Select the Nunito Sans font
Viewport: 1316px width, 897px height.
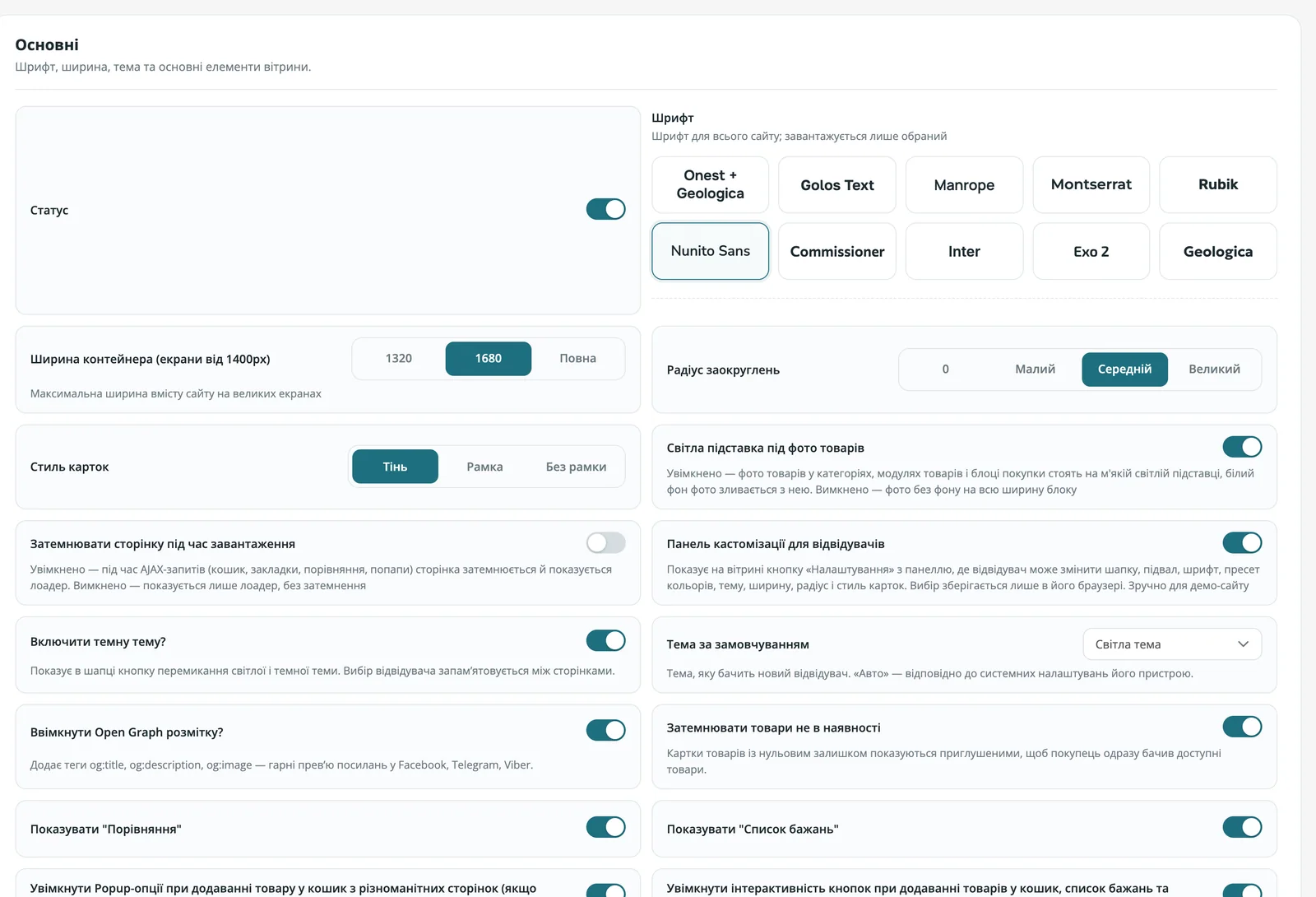[x=711, y=251]
